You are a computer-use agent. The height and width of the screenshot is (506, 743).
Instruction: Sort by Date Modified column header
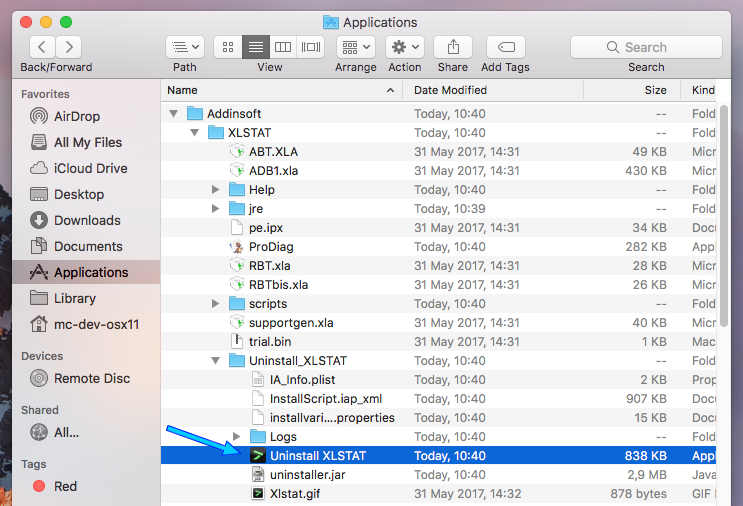pos(493,90)
